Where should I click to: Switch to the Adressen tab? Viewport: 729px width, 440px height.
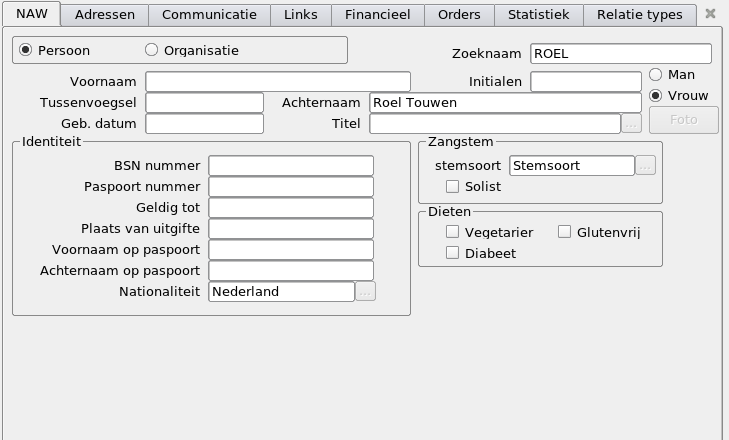(105, 15)
